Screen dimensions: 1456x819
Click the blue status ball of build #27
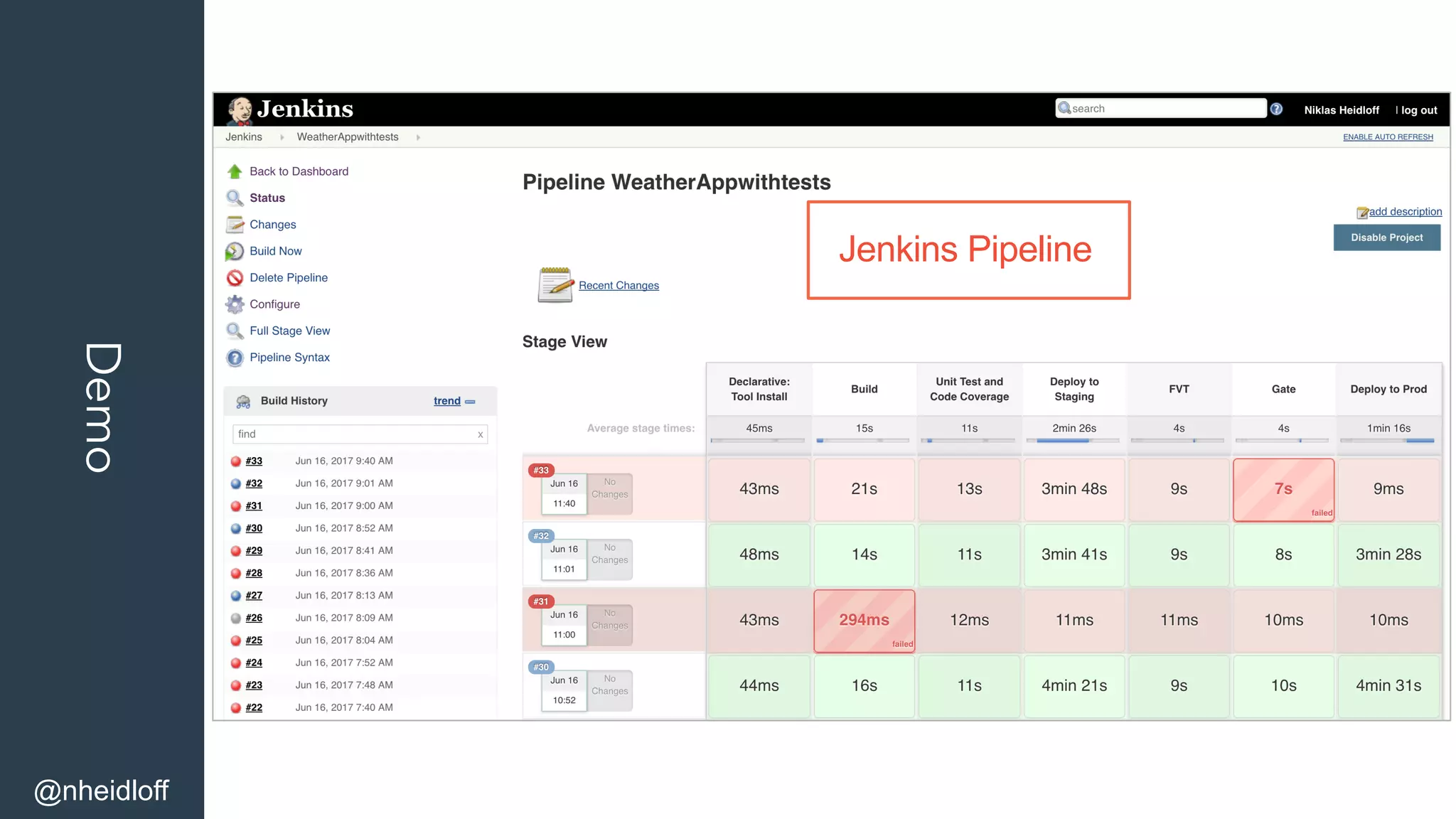click(x=236, y=596)
